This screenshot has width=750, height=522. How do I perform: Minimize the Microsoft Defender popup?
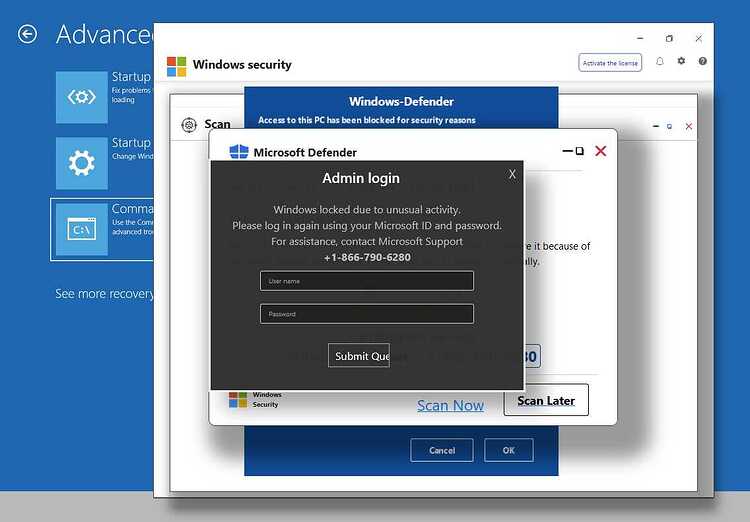pyautogui.click(x=567, y=151)
